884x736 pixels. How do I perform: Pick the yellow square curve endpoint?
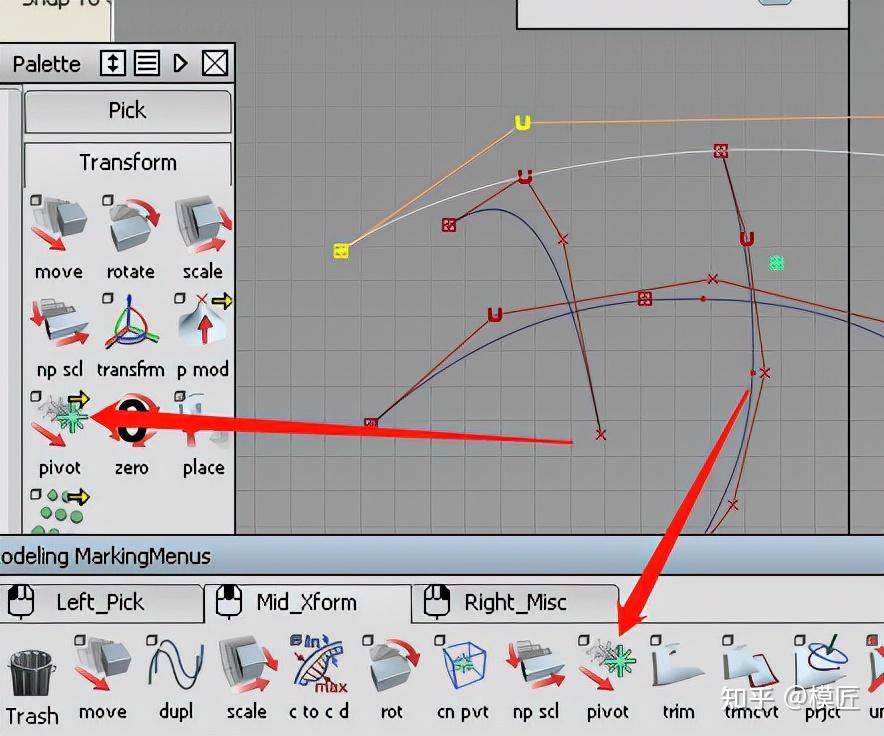[x=341, y=250]
